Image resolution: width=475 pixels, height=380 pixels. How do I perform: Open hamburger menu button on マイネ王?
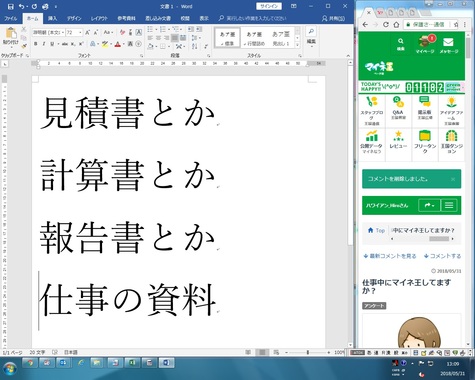[449, 205]
